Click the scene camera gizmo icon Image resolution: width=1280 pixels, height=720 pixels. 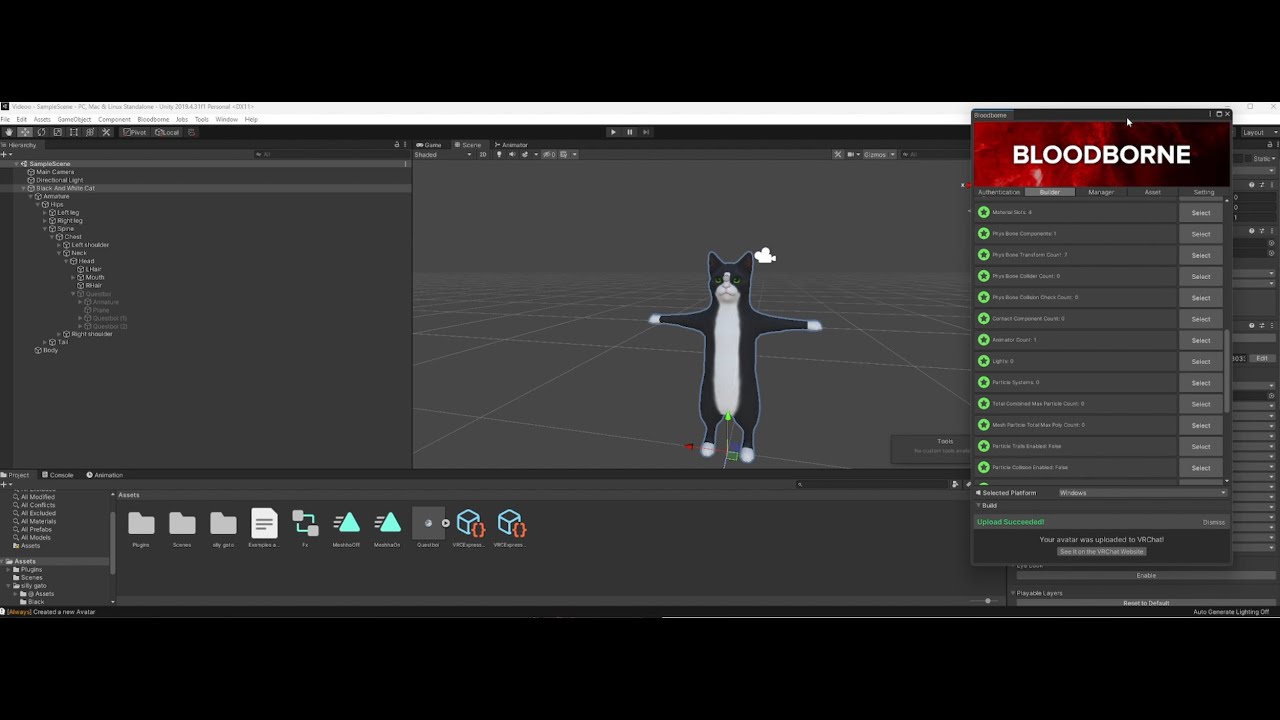765,256
